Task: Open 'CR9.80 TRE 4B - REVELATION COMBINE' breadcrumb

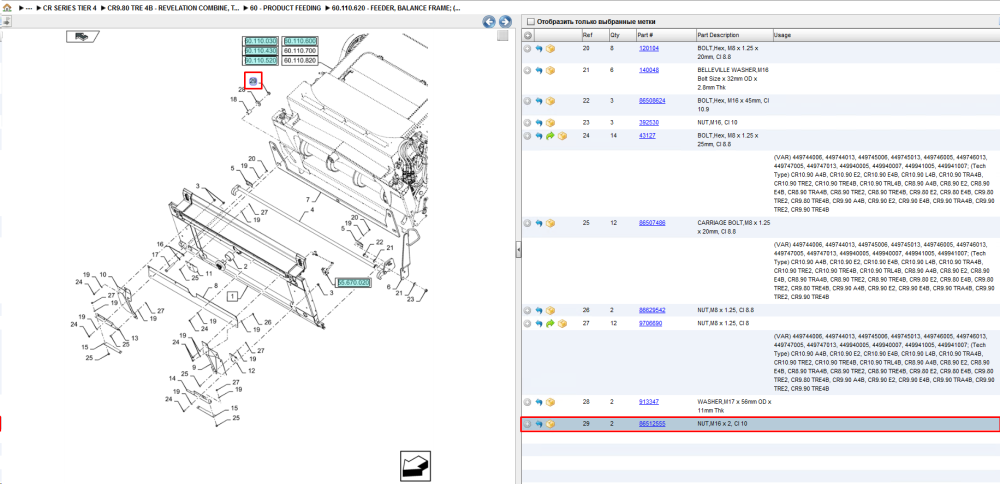Action: [x=173, y=8]
